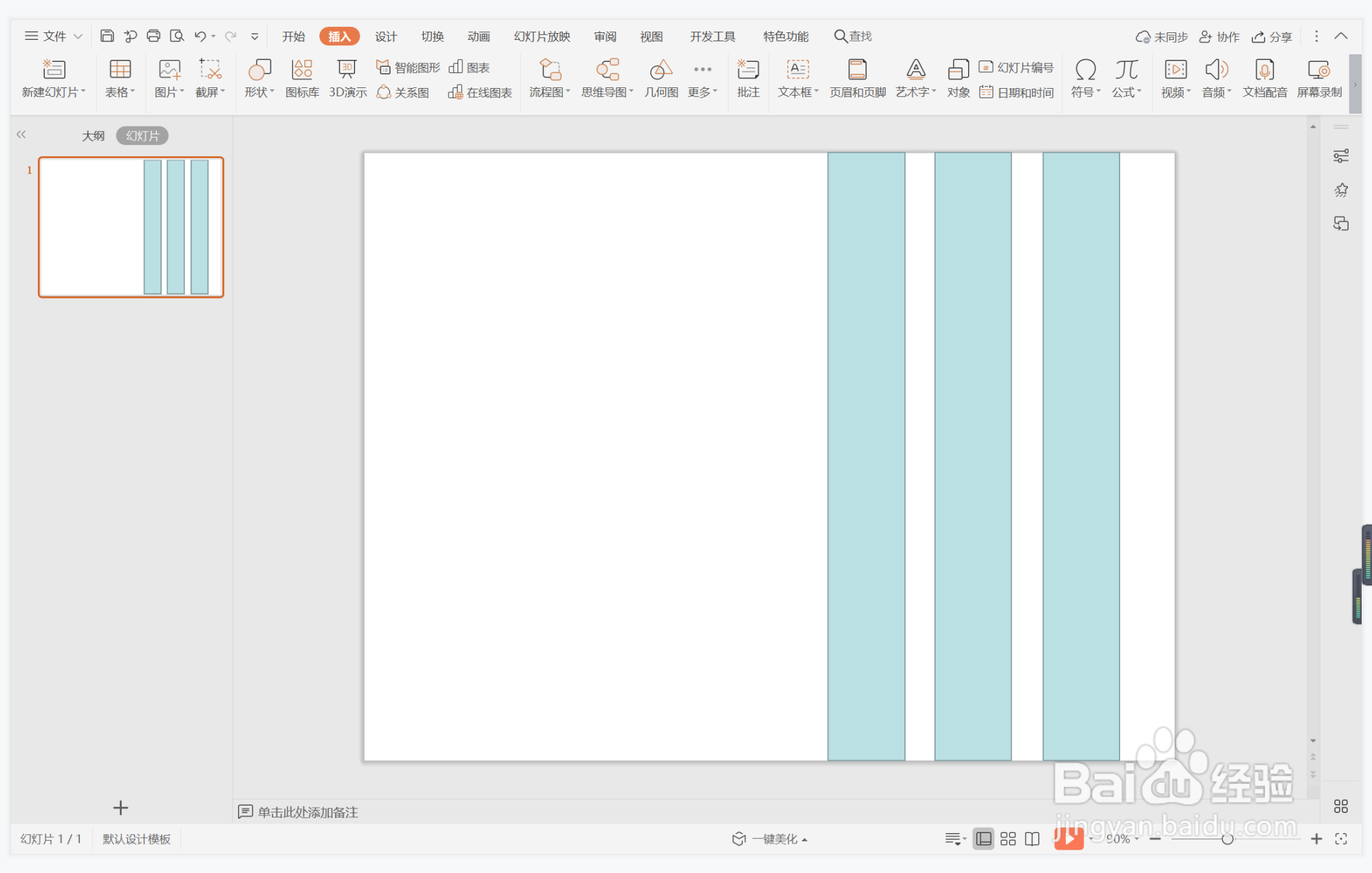1372x873 pixels.
Task: Click the zoom slider handle
Action: tap(1227, 839)
